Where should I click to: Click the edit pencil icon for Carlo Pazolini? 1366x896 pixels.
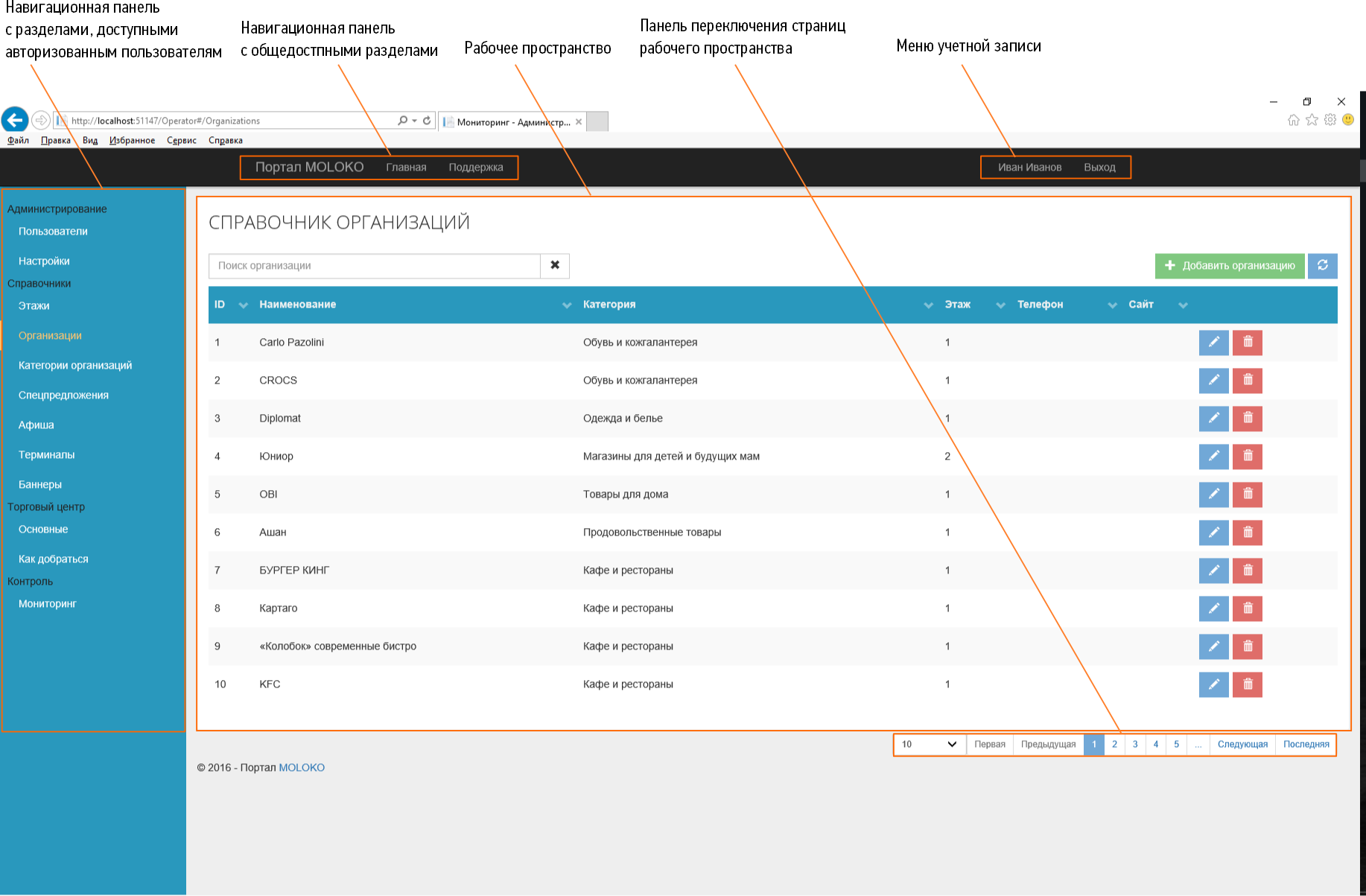click(x=1213, y=343)
